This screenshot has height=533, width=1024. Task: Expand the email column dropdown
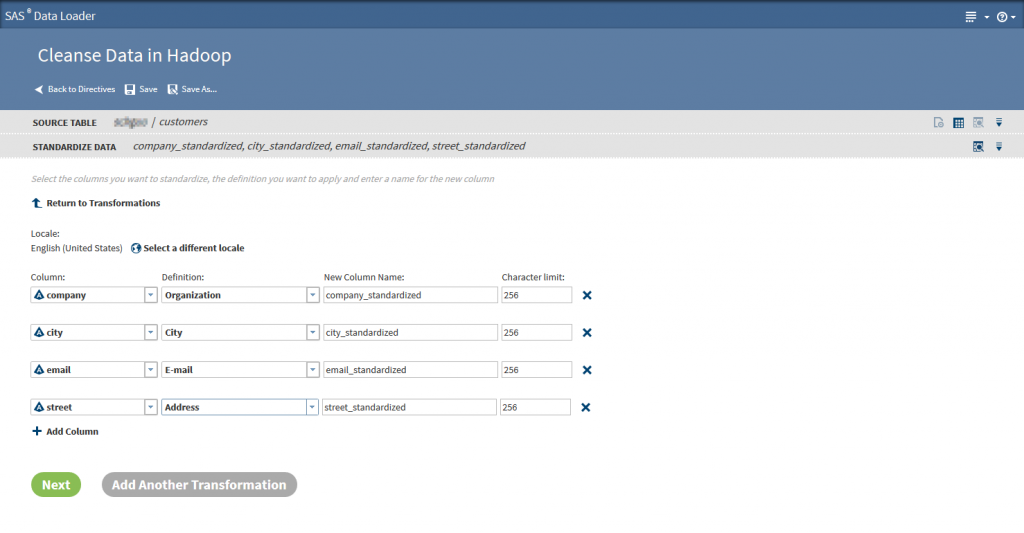(150, 370)
